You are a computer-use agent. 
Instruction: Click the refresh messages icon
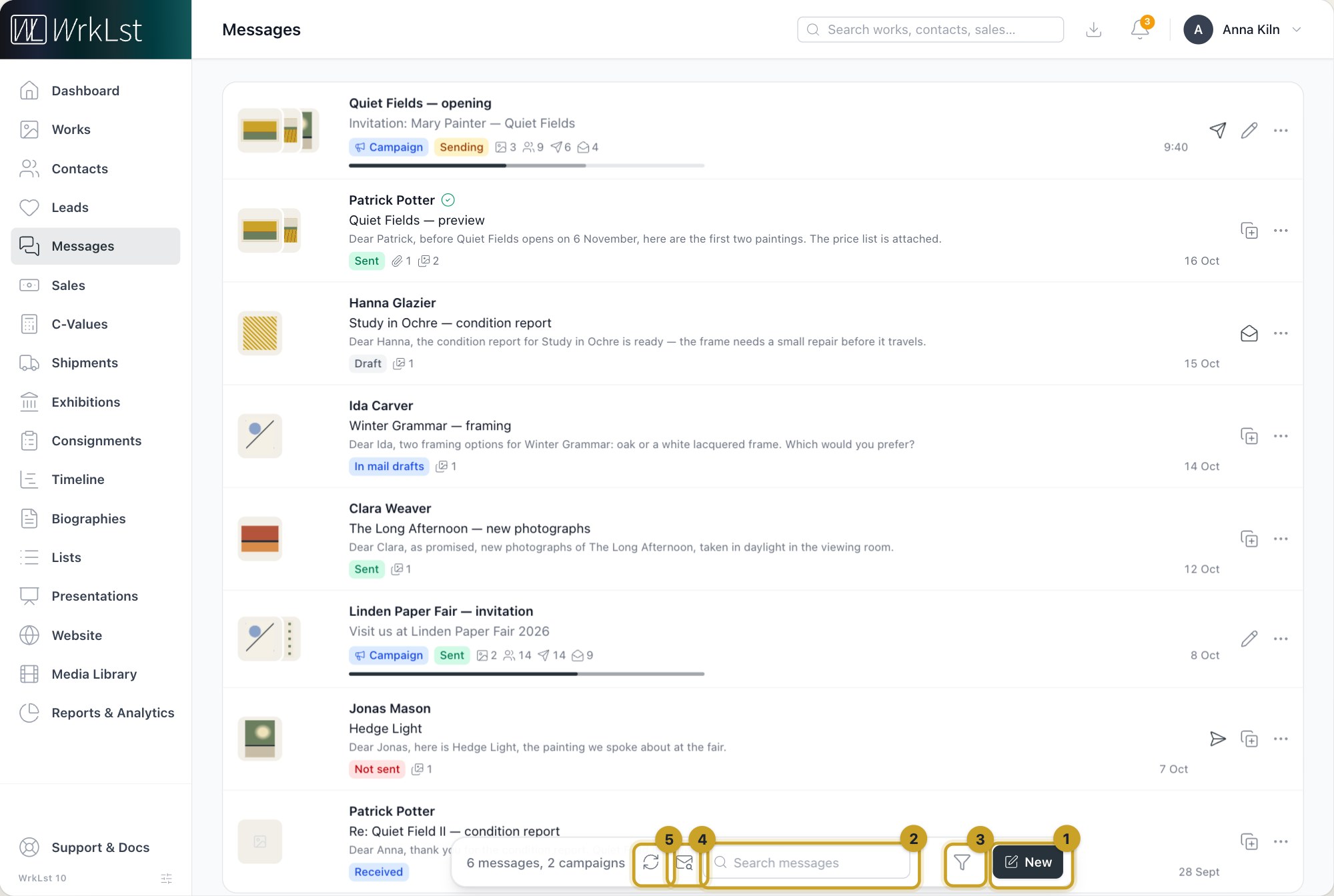click(x=651, y=863)
